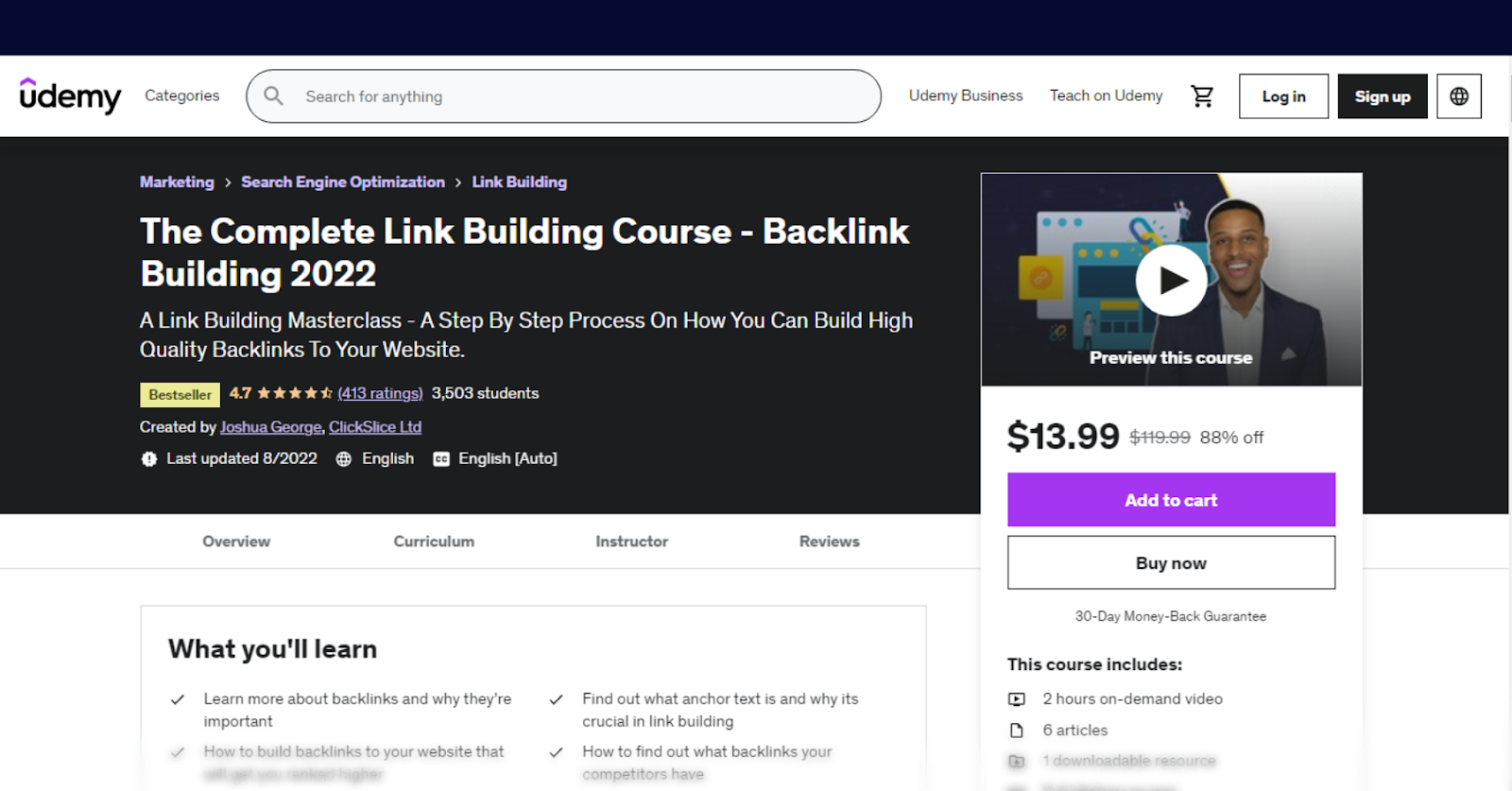The width and height of the screenshot is (1512, 791).
Task: Open instructor Joshua George profile
Action: [271, 427]
